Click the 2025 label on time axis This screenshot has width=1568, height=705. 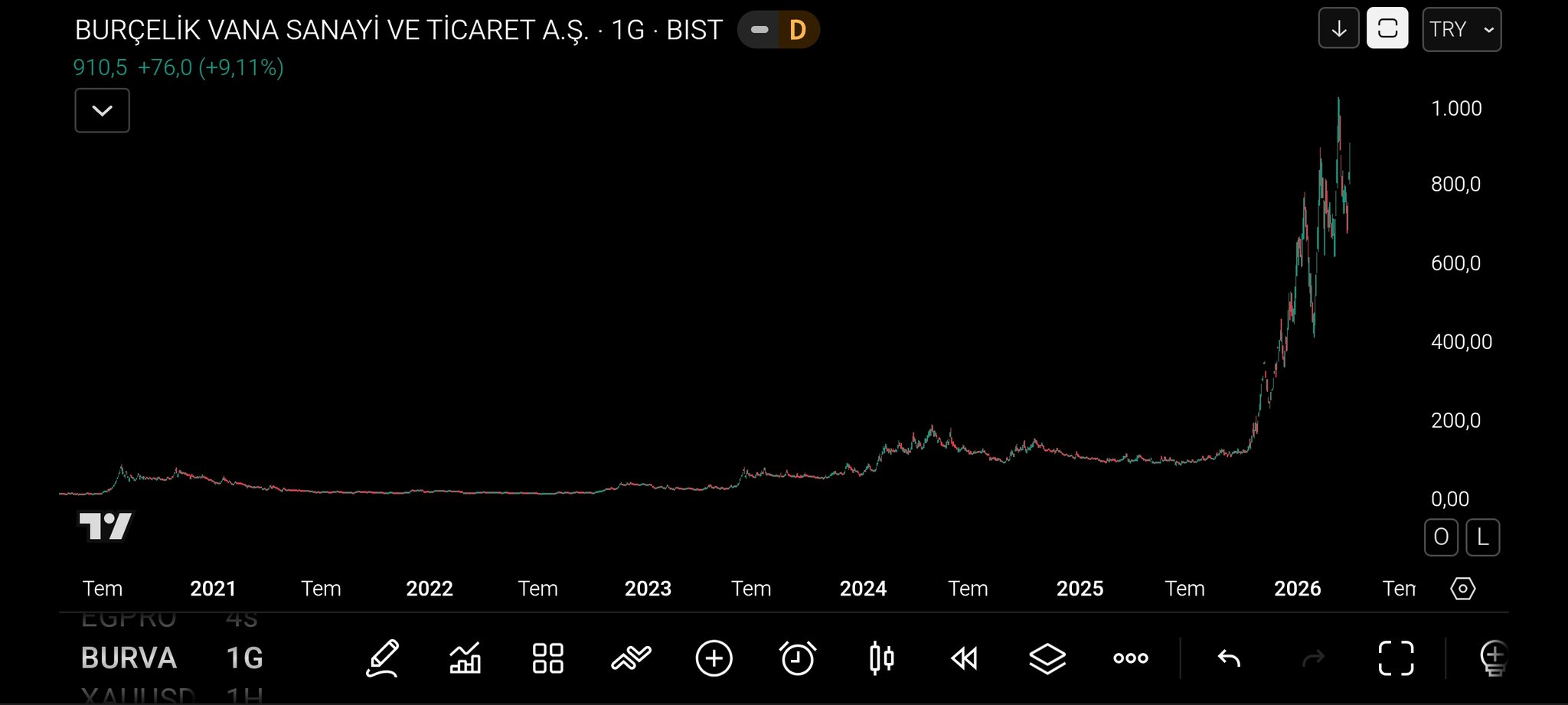click(1080, 589)
